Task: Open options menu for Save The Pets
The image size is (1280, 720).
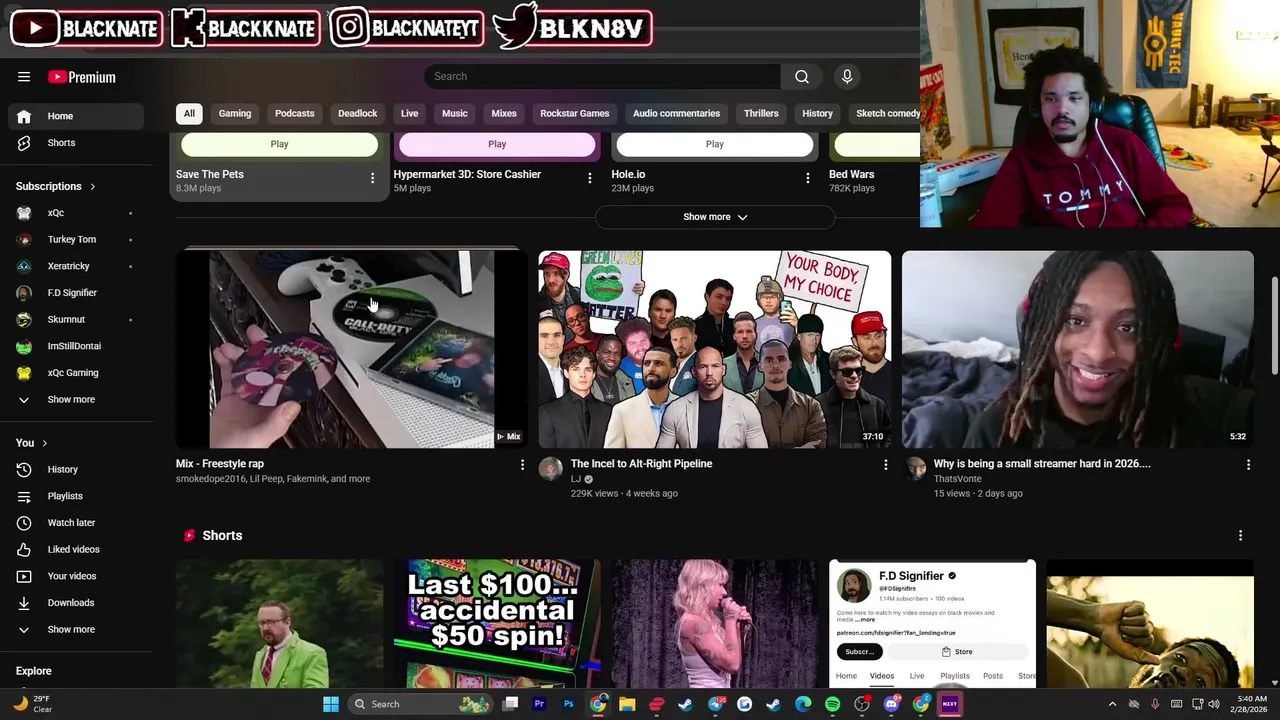Action: [x=372, y=178]
